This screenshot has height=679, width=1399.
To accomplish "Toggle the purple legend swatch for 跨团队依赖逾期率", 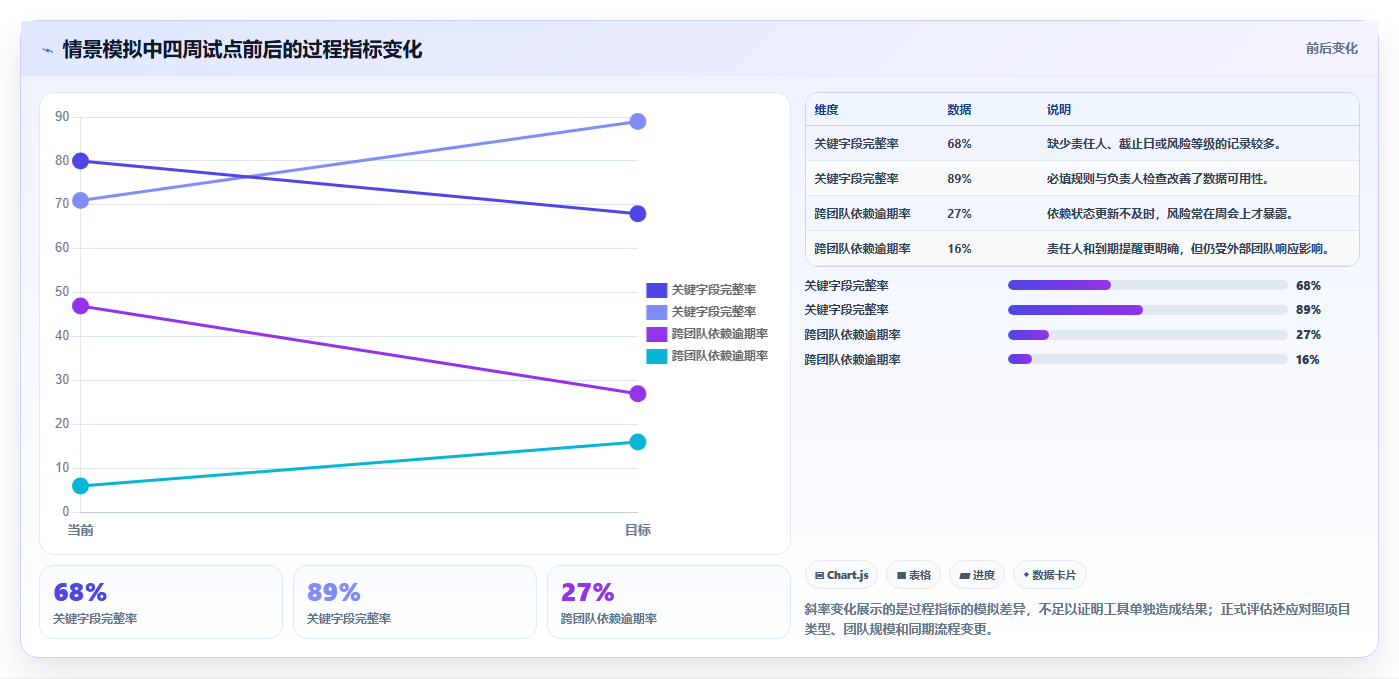I will [x=657, y=334].
